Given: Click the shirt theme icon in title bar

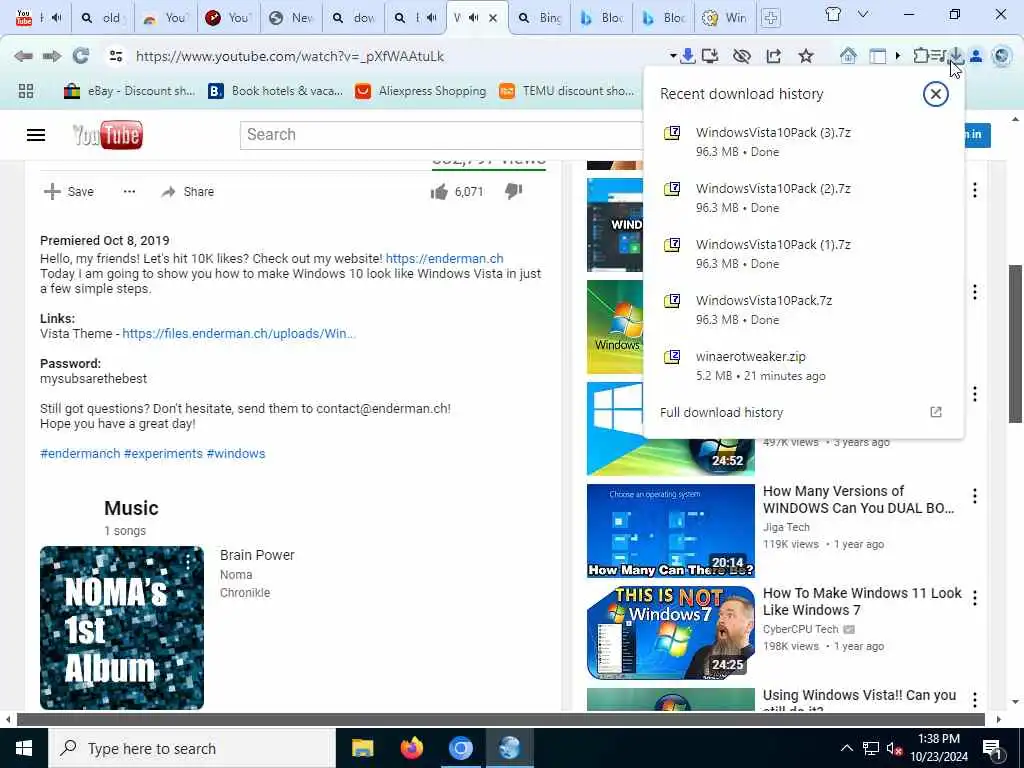Looking at the screenshot, I should click(x=833, y=14).
